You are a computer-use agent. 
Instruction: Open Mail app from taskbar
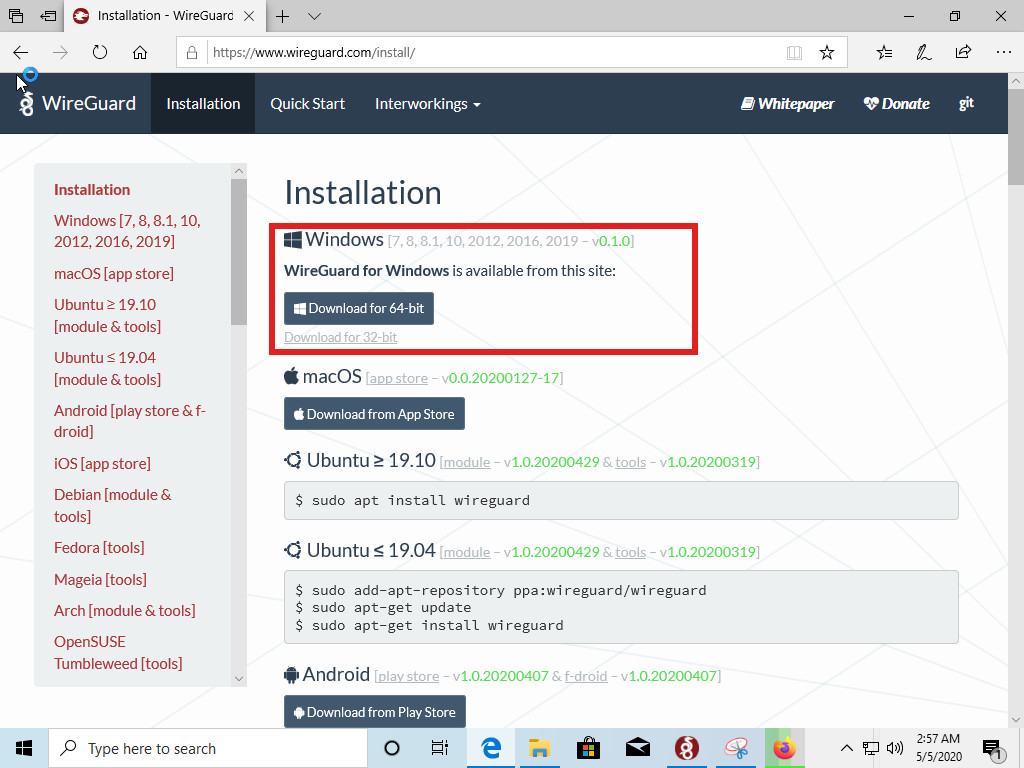(x=637, y=748)
